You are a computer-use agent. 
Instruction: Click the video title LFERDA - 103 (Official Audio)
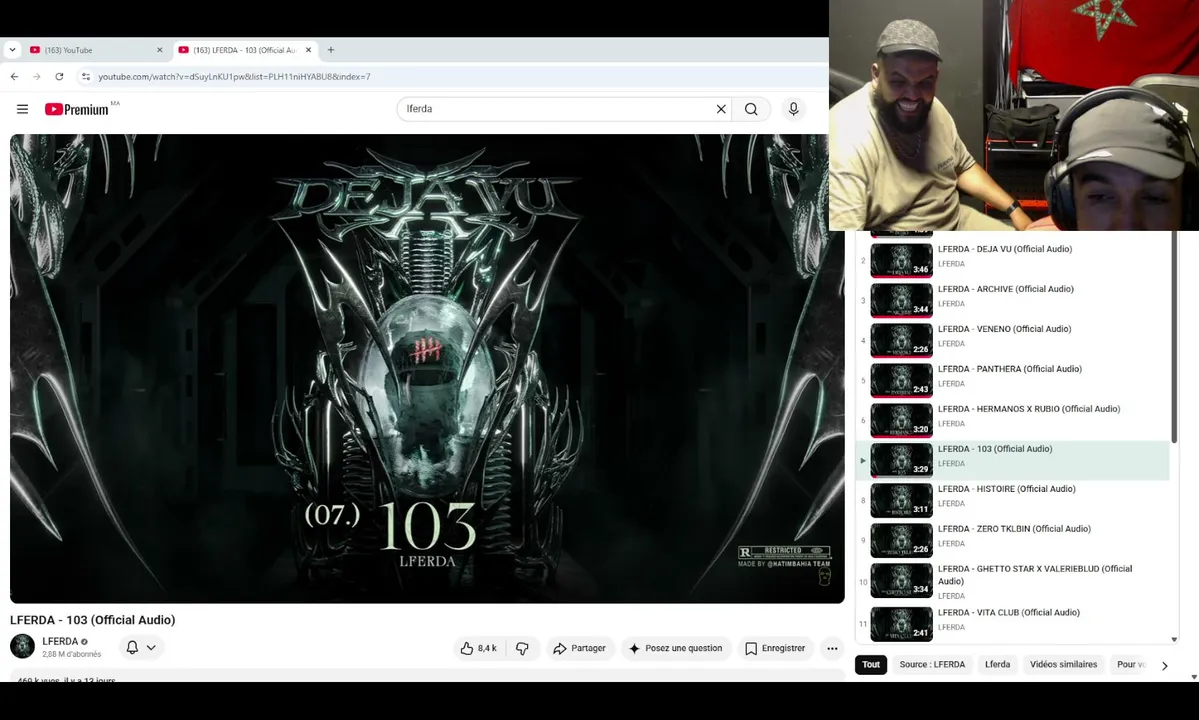point(93,620)
